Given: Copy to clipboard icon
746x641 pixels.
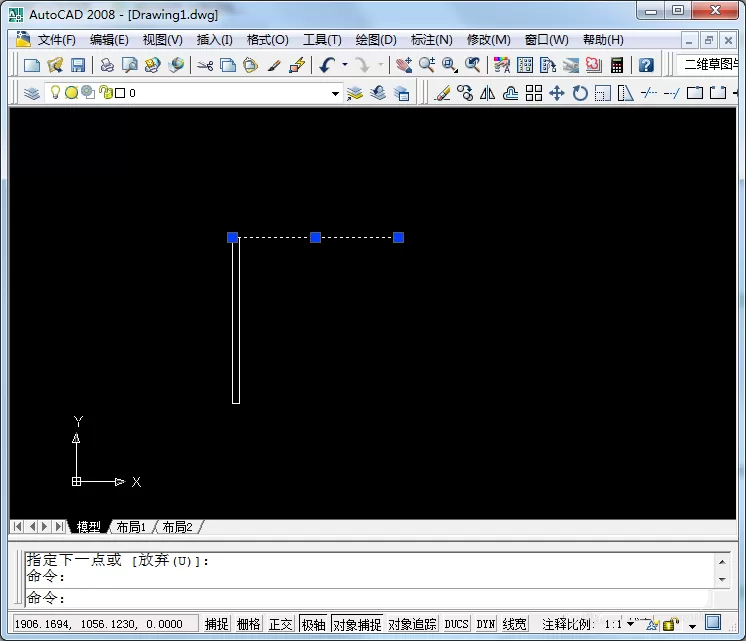Looking at the screenshot, I should coord(228,65).
